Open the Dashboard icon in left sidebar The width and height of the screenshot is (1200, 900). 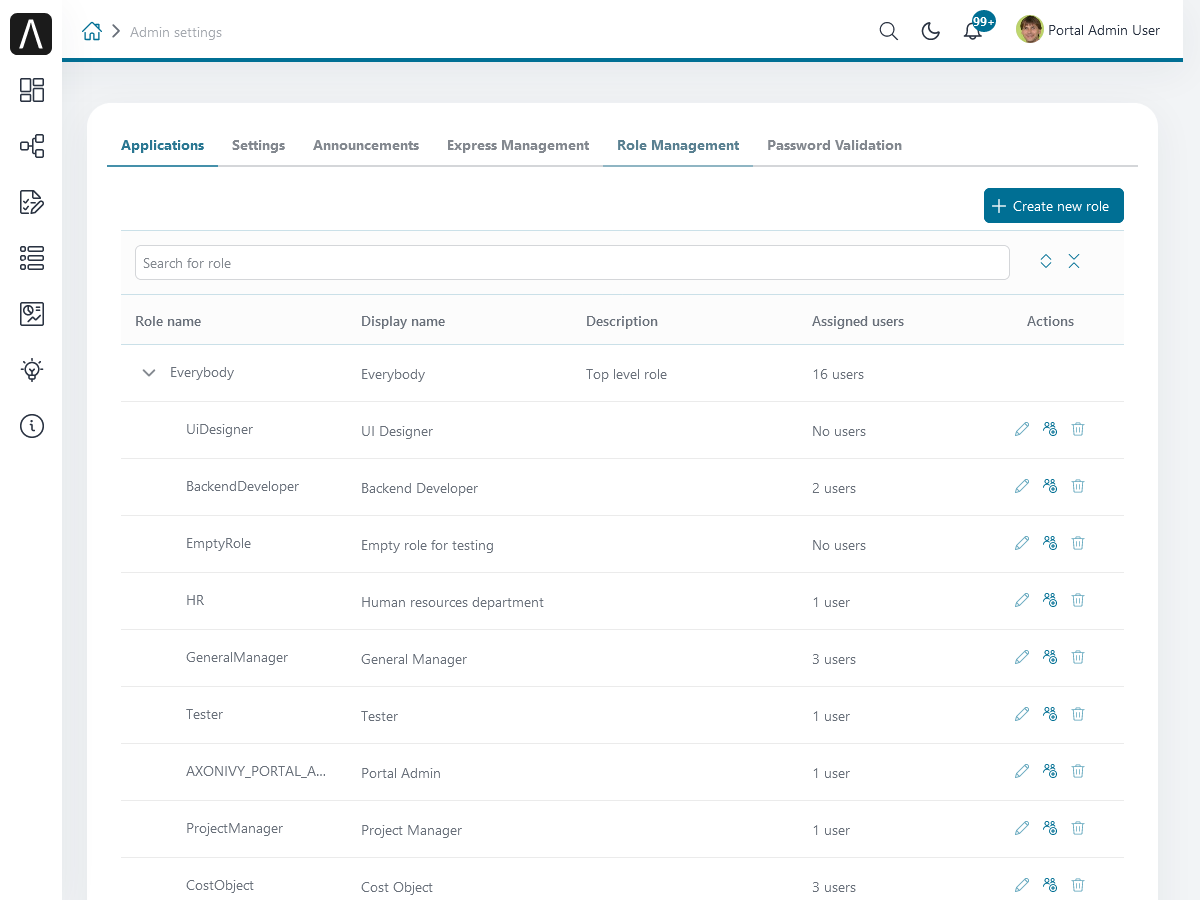coord(32,90)
